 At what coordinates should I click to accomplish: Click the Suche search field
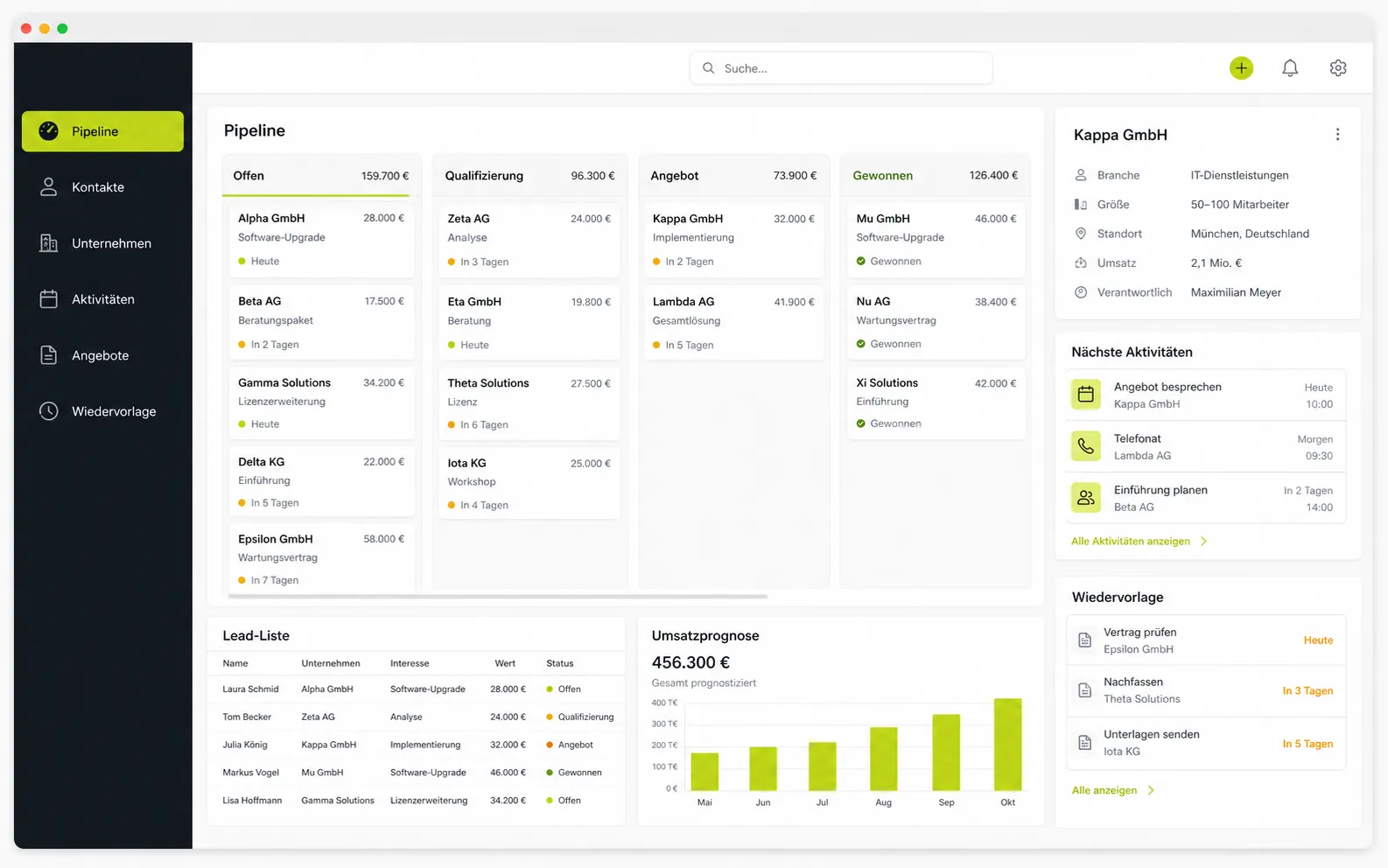[841, 68]
